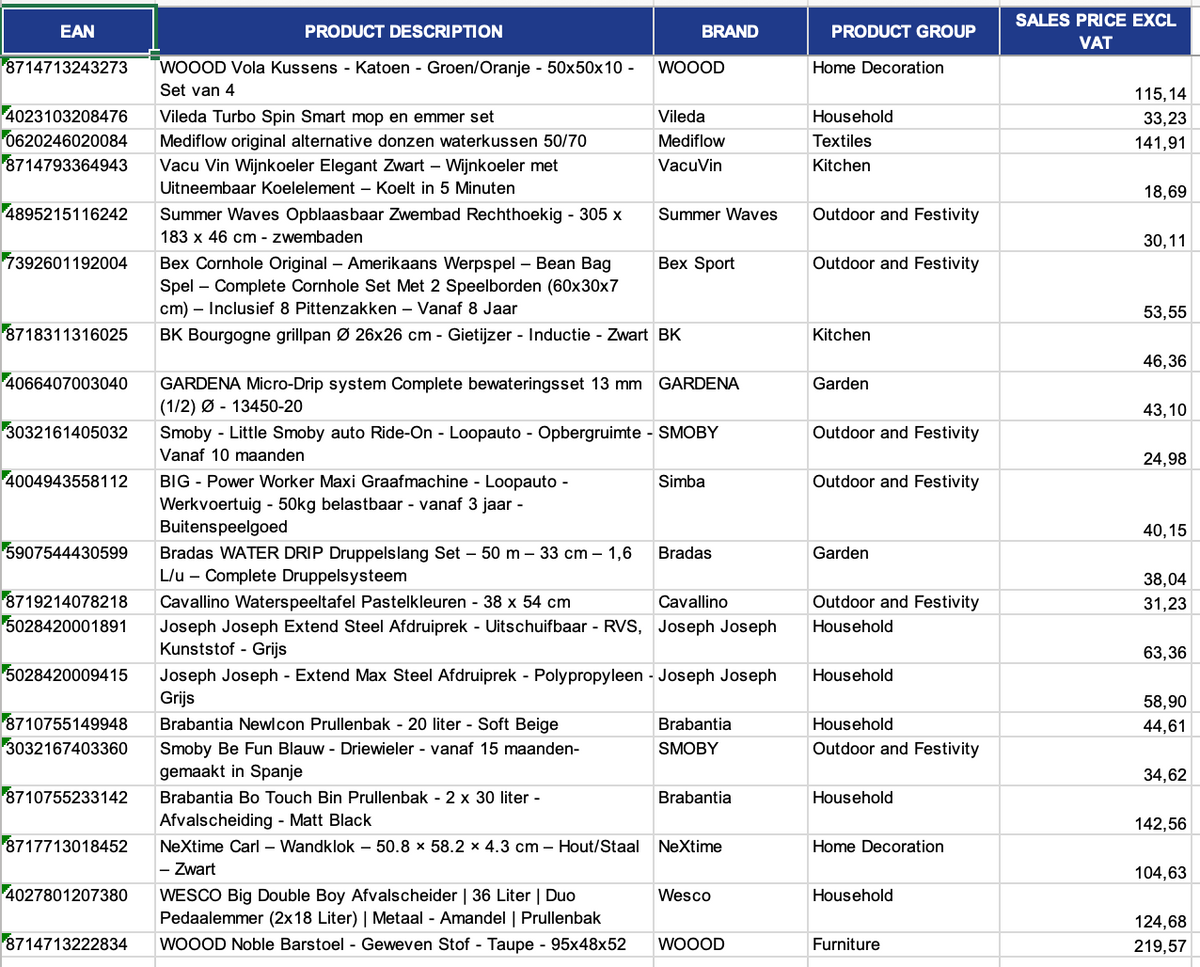Click the Wesco brand cell
1200x967 pixels.
[730, 907]
